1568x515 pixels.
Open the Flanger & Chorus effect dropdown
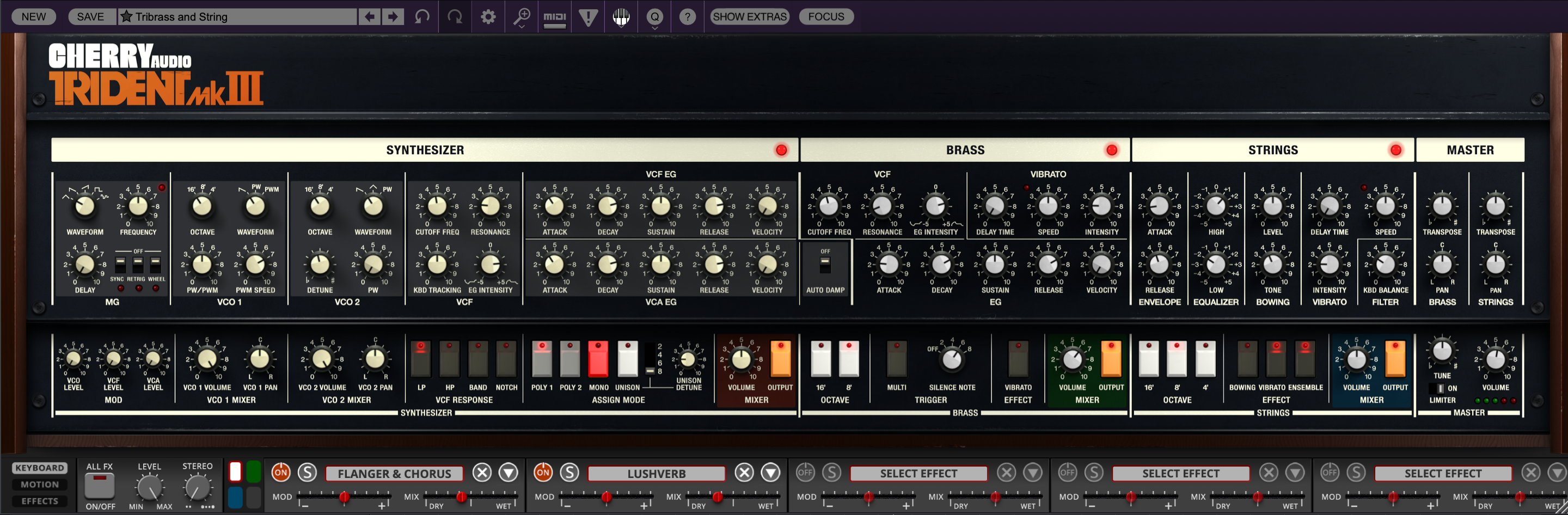(394, 474)
